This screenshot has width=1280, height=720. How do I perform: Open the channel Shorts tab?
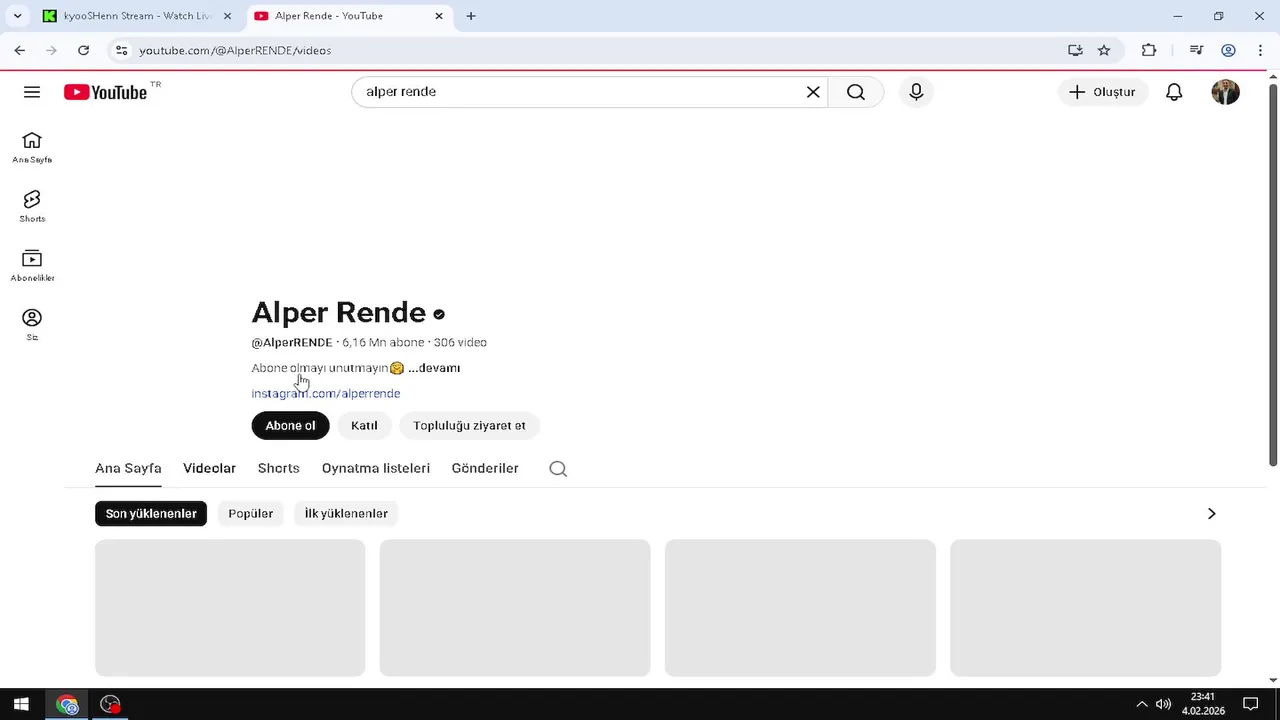[278, 468]
